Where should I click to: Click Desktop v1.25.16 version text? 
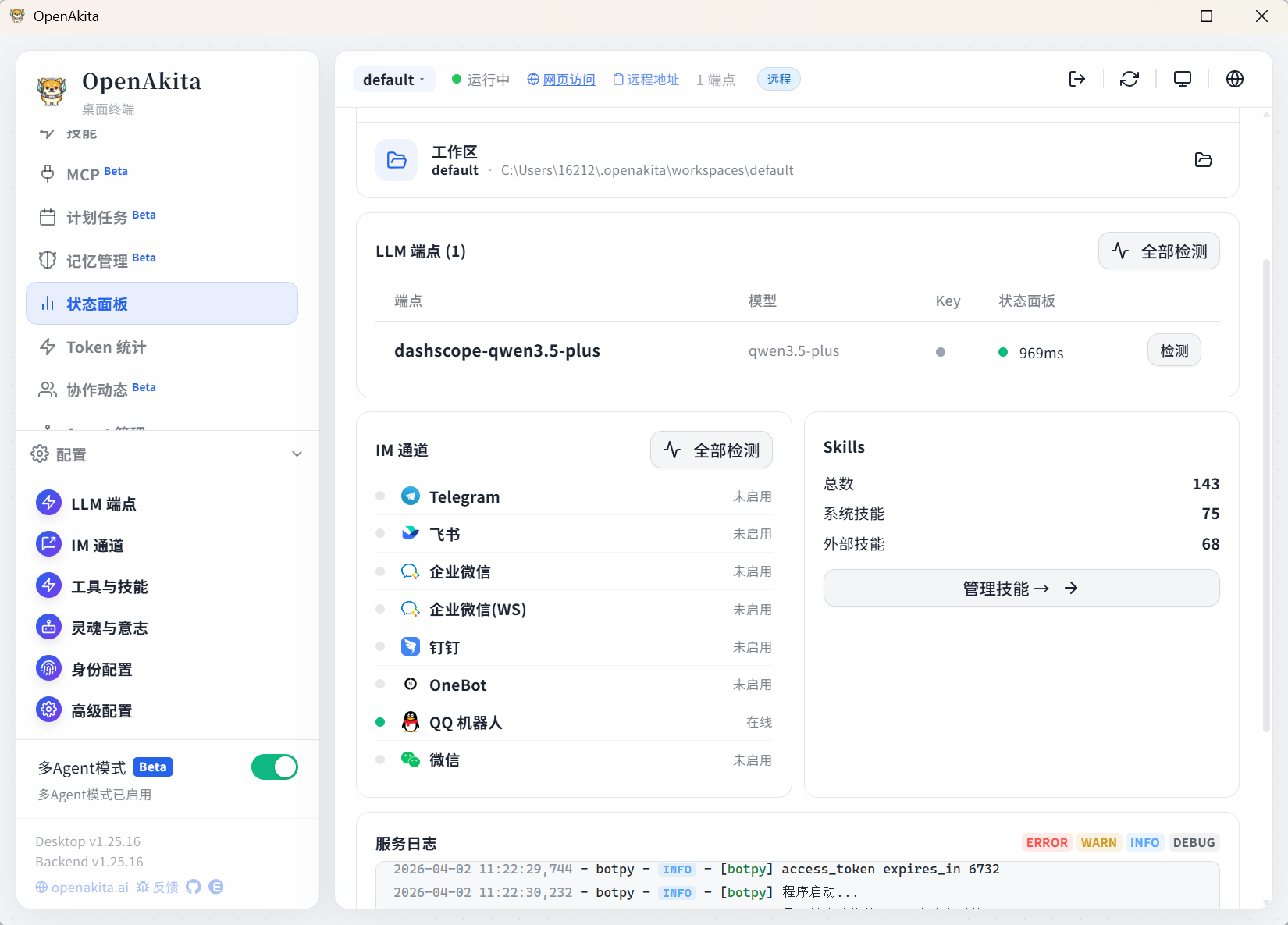point(88,841)
